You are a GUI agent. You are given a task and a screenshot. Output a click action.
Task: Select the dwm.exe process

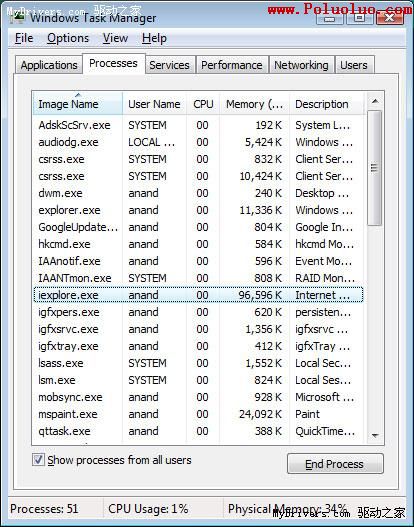tap(198, 193)
